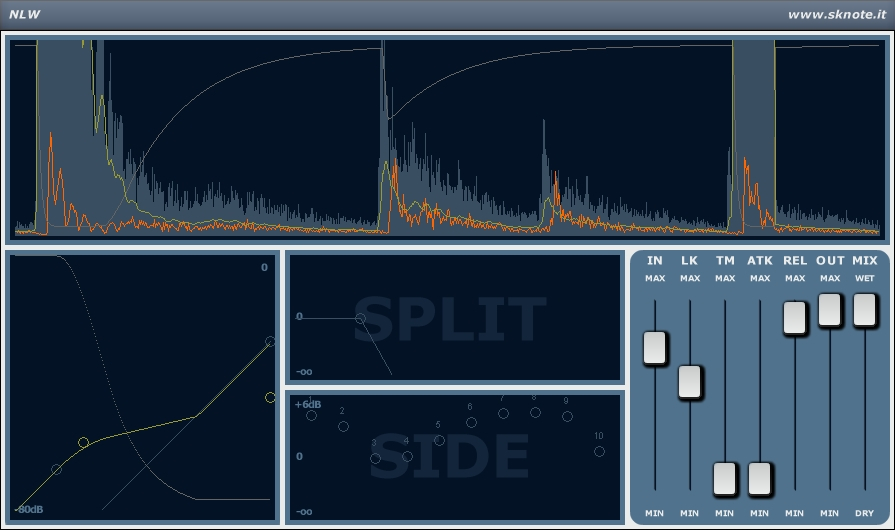Image resolution: width=895 pixels, height=530 pixels.
Task: Click the IN fader handle
Action: [655, 347]
